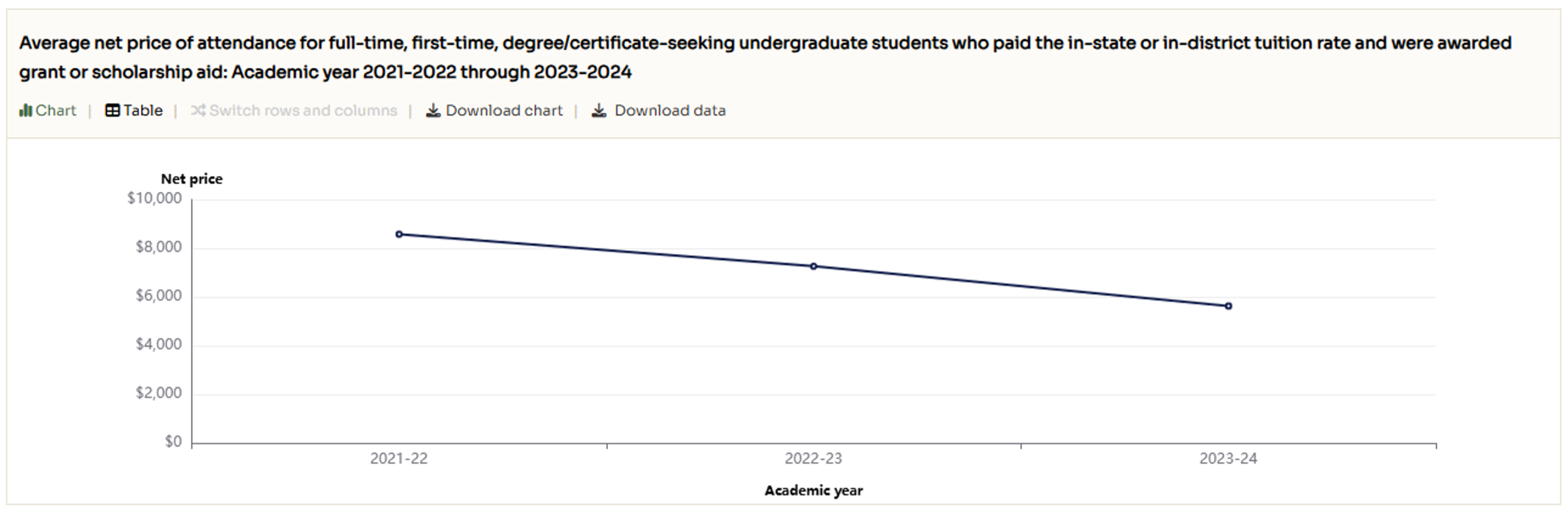This screenshot has width=1568, height=518.
Task: Click the shuffle icon for switching rows
Action: tap(198, 111)
